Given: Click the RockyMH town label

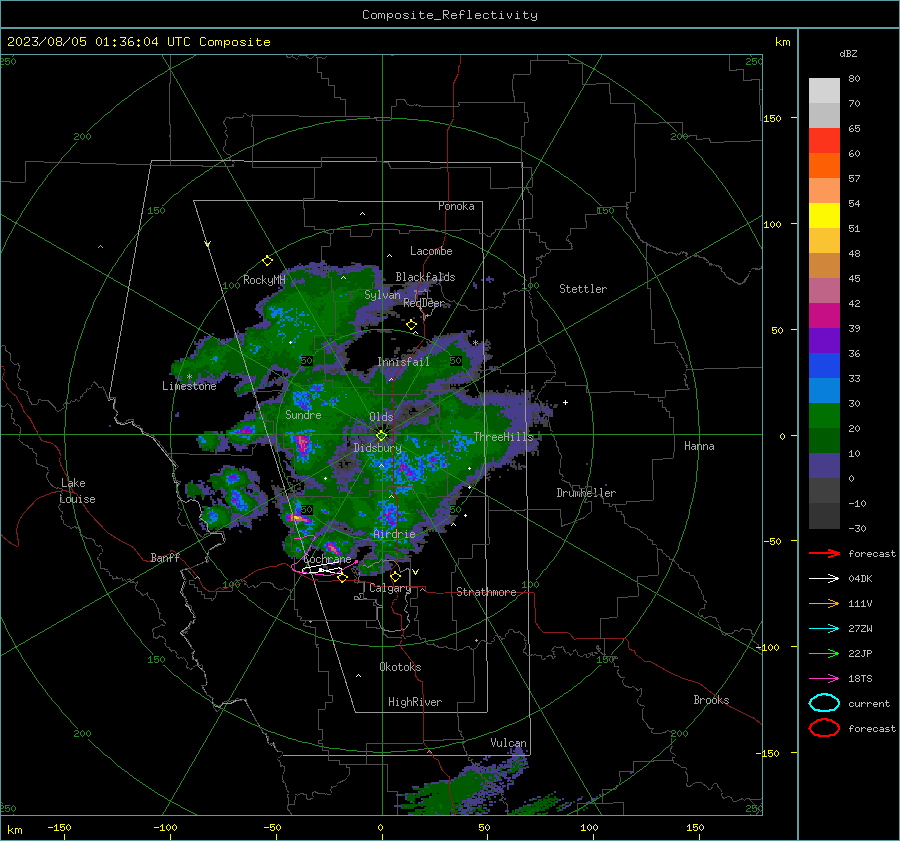Looking at the screenshot, I should pos(264,280).
